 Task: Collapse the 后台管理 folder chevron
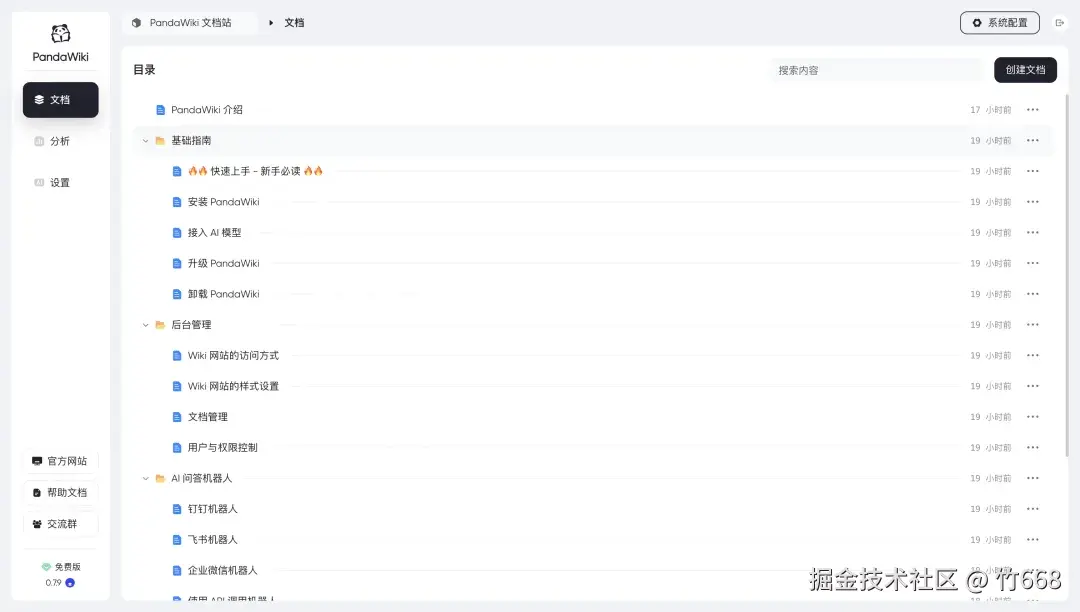point(145,324)
